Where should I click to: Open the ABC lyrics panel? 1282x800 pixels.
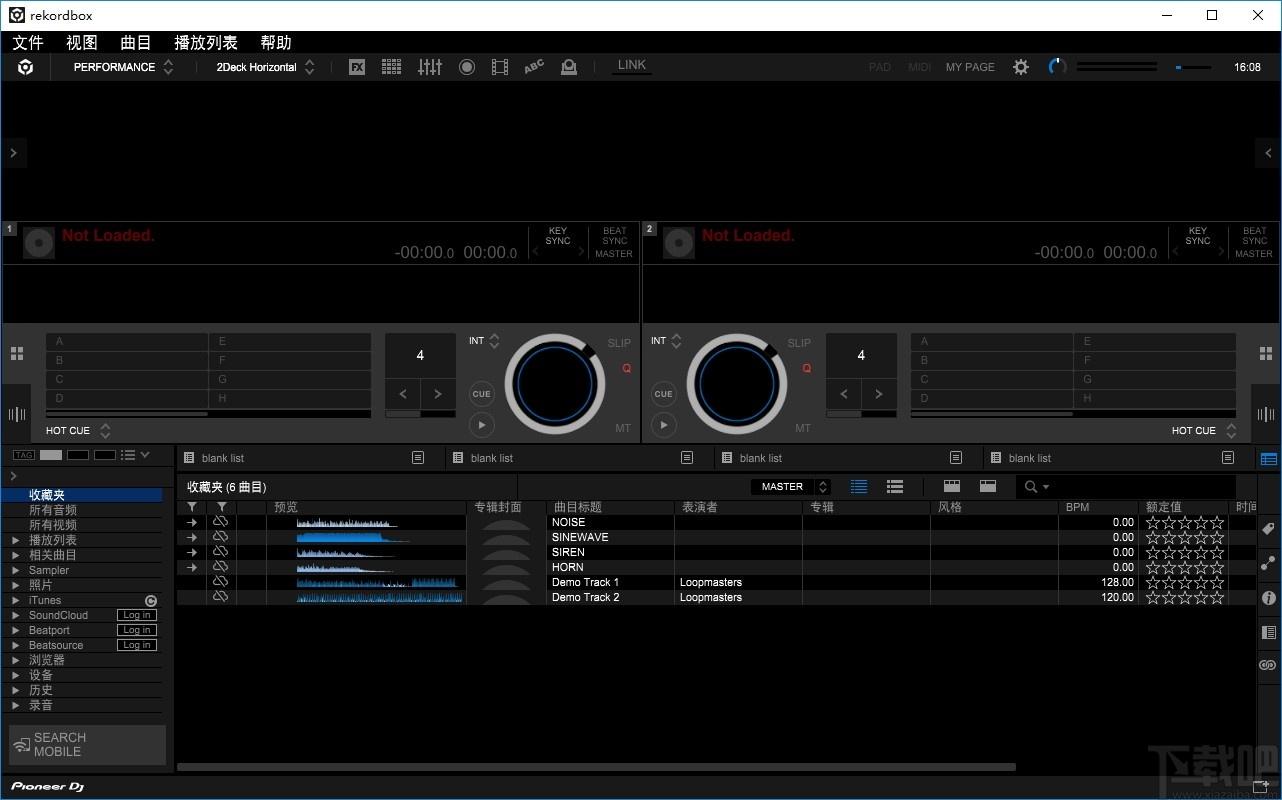534,67
